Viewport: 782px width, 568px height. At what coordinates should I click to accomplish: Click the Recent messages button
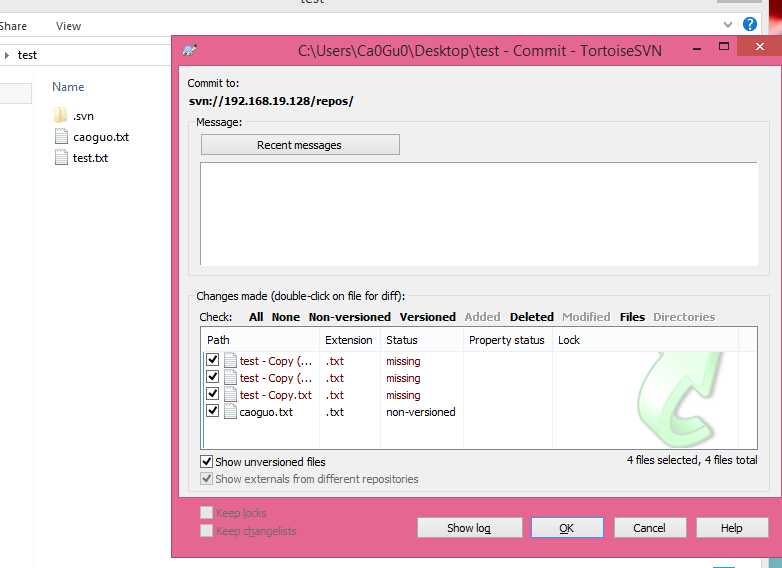300,145
